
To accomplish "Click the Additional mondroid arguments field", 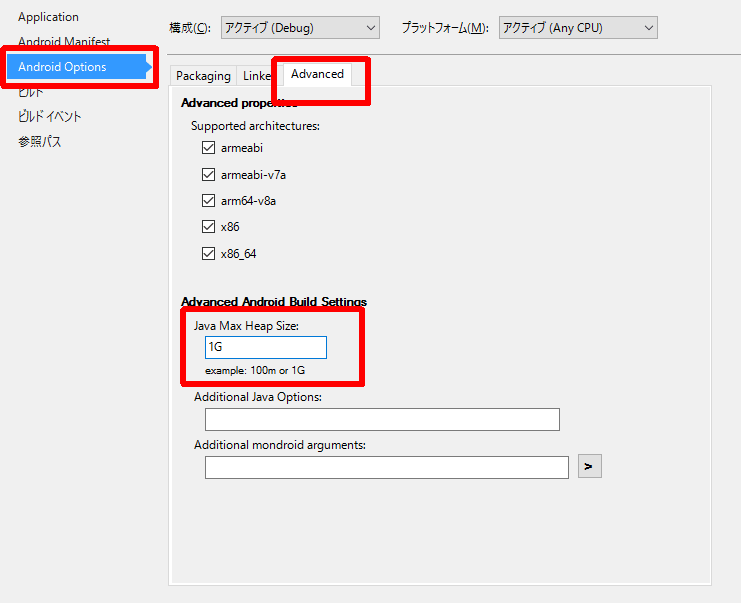I will (387, 467).
